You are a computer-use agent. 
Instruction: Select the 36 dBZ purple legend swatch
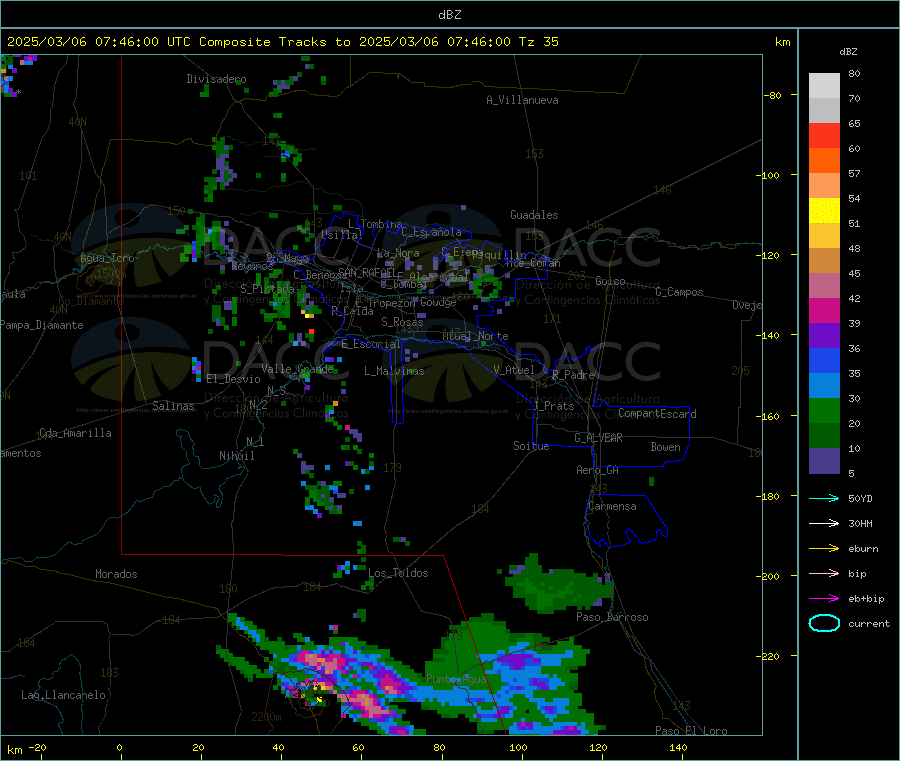824,336
